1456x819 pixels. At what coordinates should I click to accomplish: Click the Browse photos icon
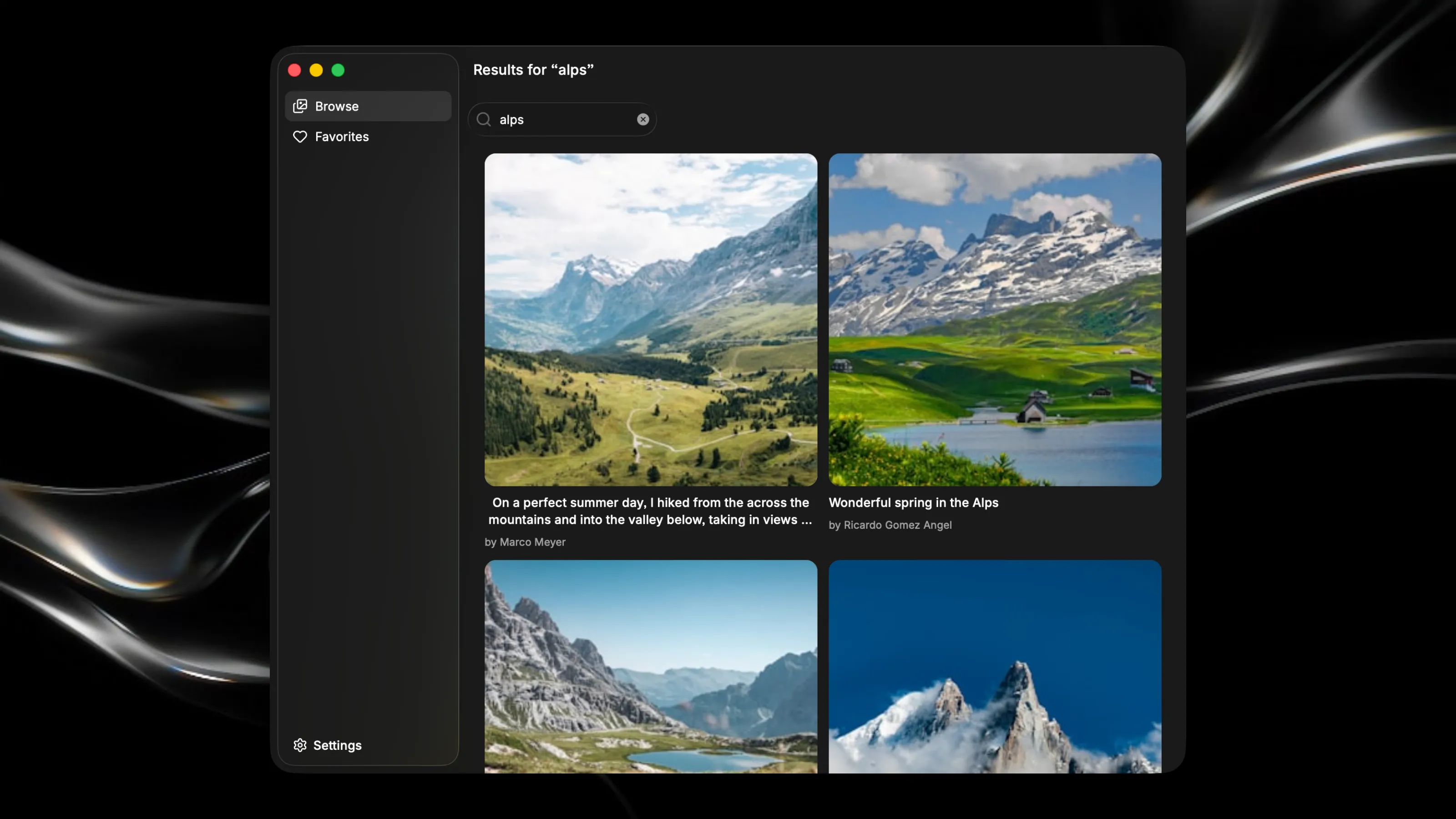300,106
